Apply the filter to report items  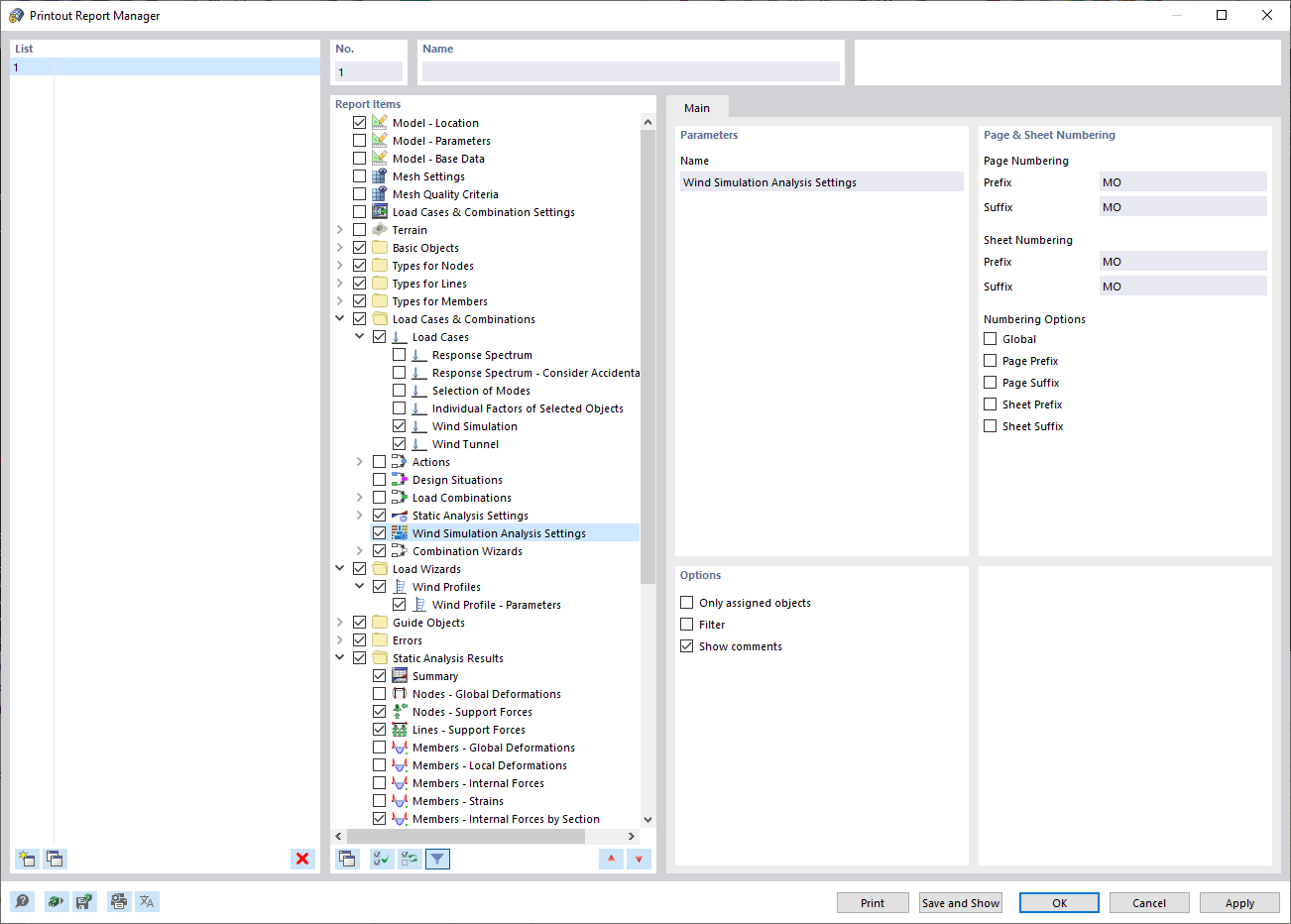click(437, 859)
